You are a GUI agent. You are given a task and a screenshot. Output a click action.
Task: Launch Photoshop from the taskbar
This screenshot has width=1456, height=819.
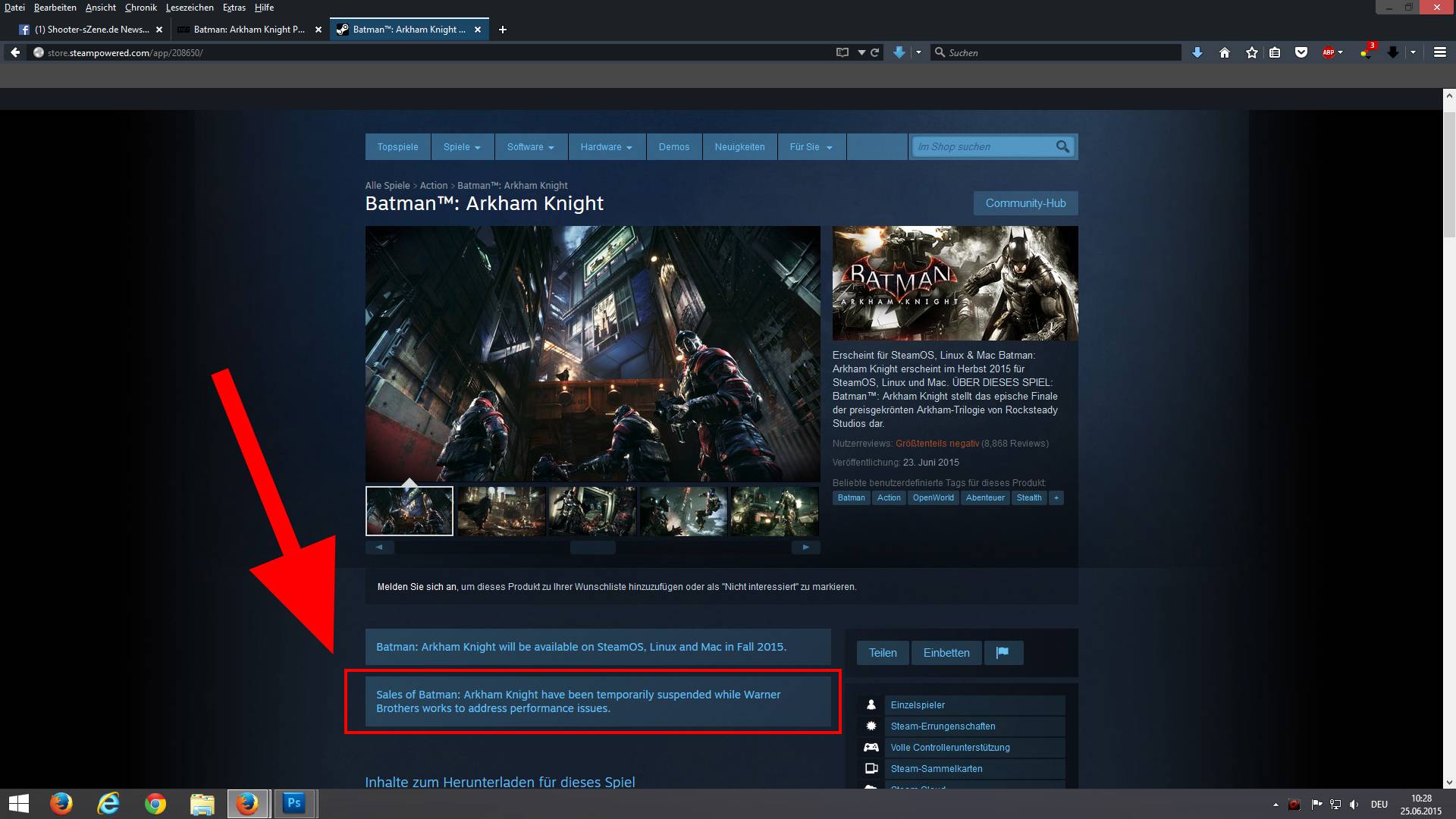(x=294, y=803)
